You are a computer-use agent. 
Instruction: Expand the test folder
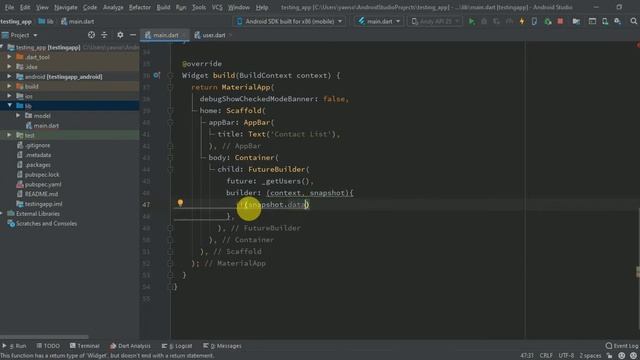(x=9, y=135)
